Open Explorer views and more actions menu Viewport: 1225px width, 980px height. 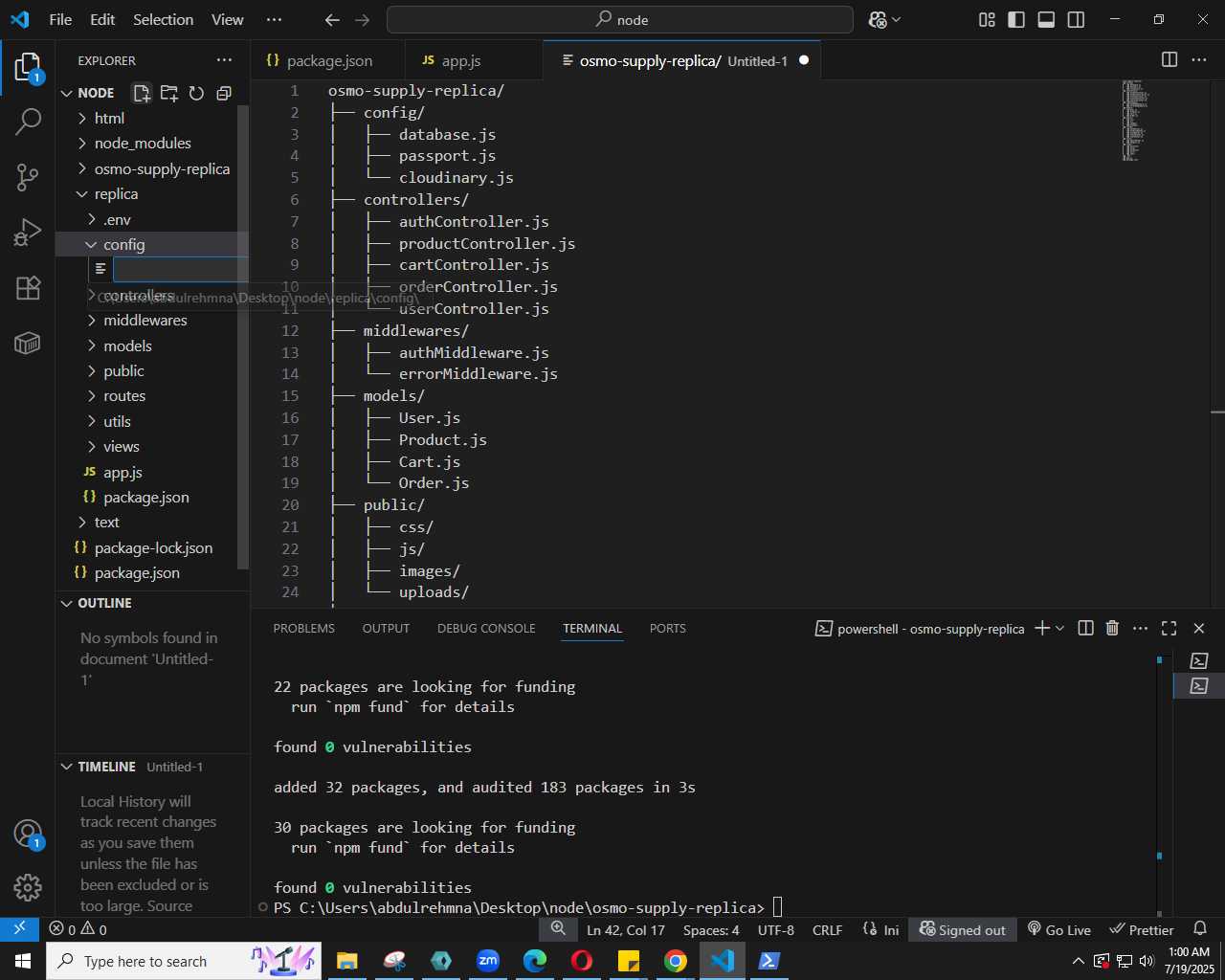(x=225, y=60)
